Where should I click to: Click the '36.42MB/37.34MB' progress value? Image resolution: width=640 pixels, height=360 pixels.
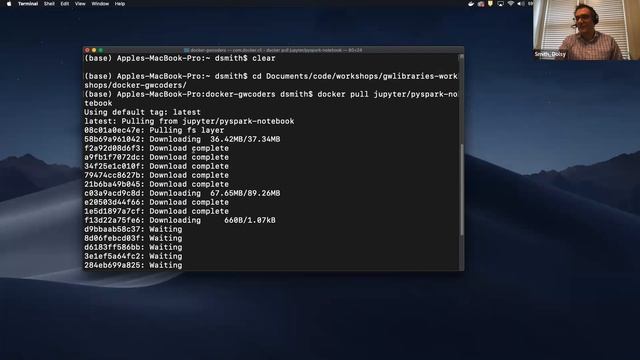pos(245,139)
